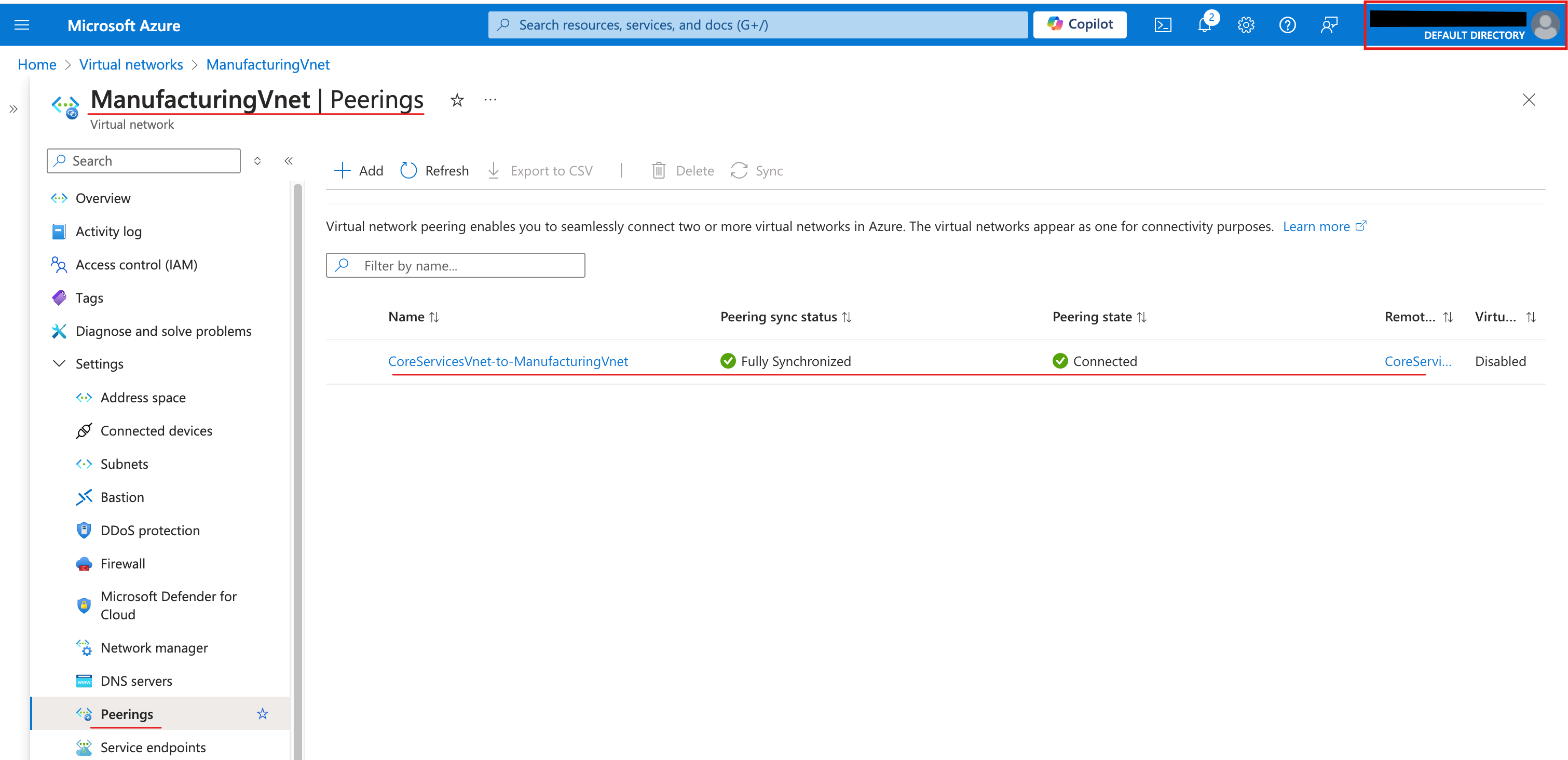The image size is (1568, 760).
Task: Open the portal hamburger menu
Action: pos(22,25)
